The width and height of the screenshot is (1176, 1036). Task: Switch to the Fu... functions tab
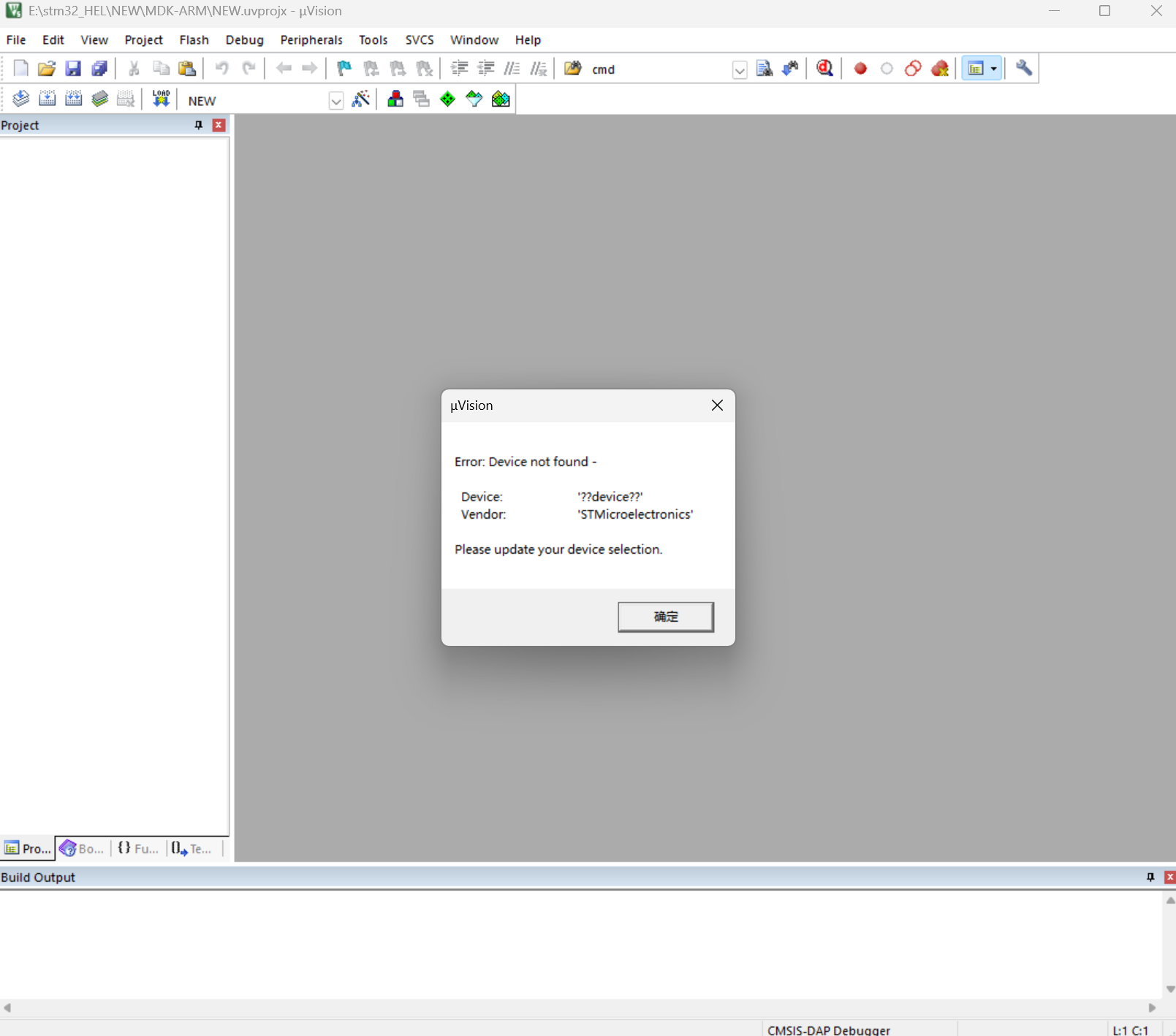[138, 848]
